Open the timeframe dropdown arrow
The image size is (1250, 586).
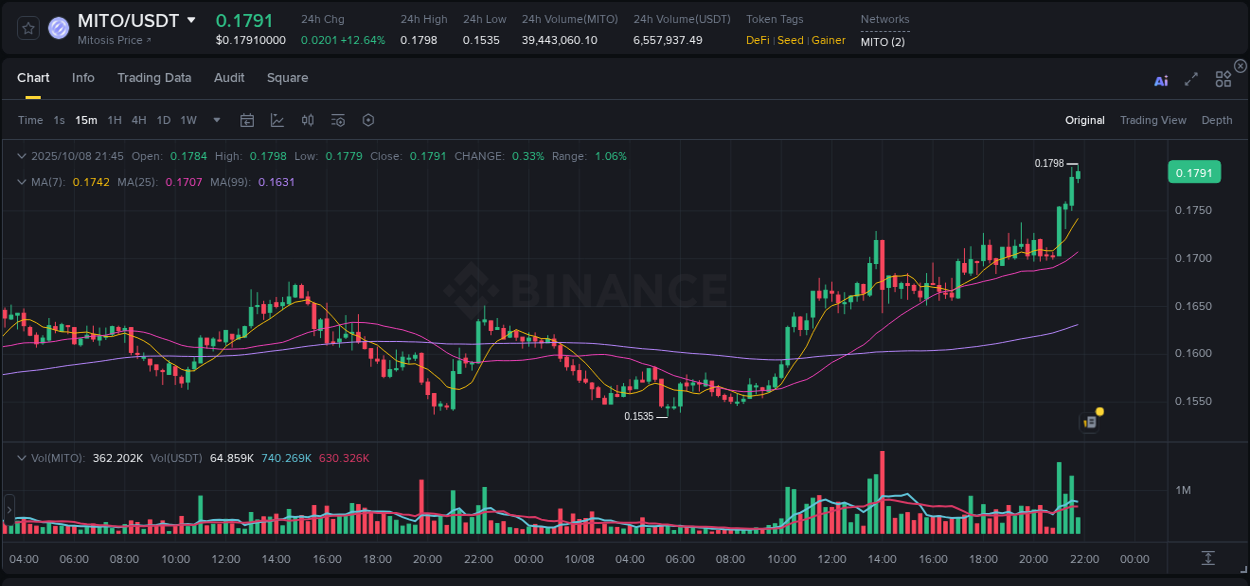(214, 120)
